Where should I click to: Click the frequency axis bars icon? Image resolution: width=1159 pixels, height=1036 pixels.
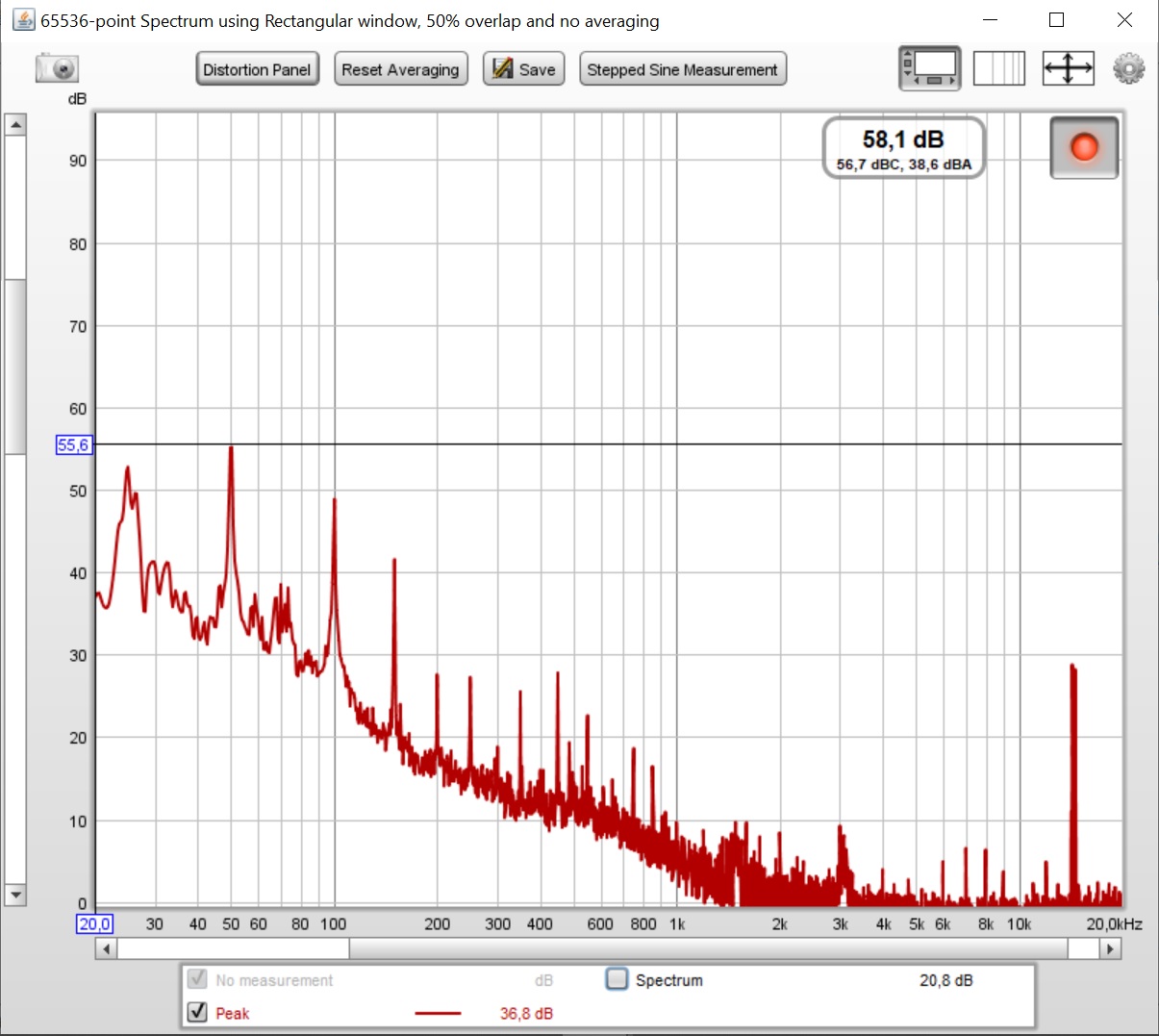click(998, 69)
